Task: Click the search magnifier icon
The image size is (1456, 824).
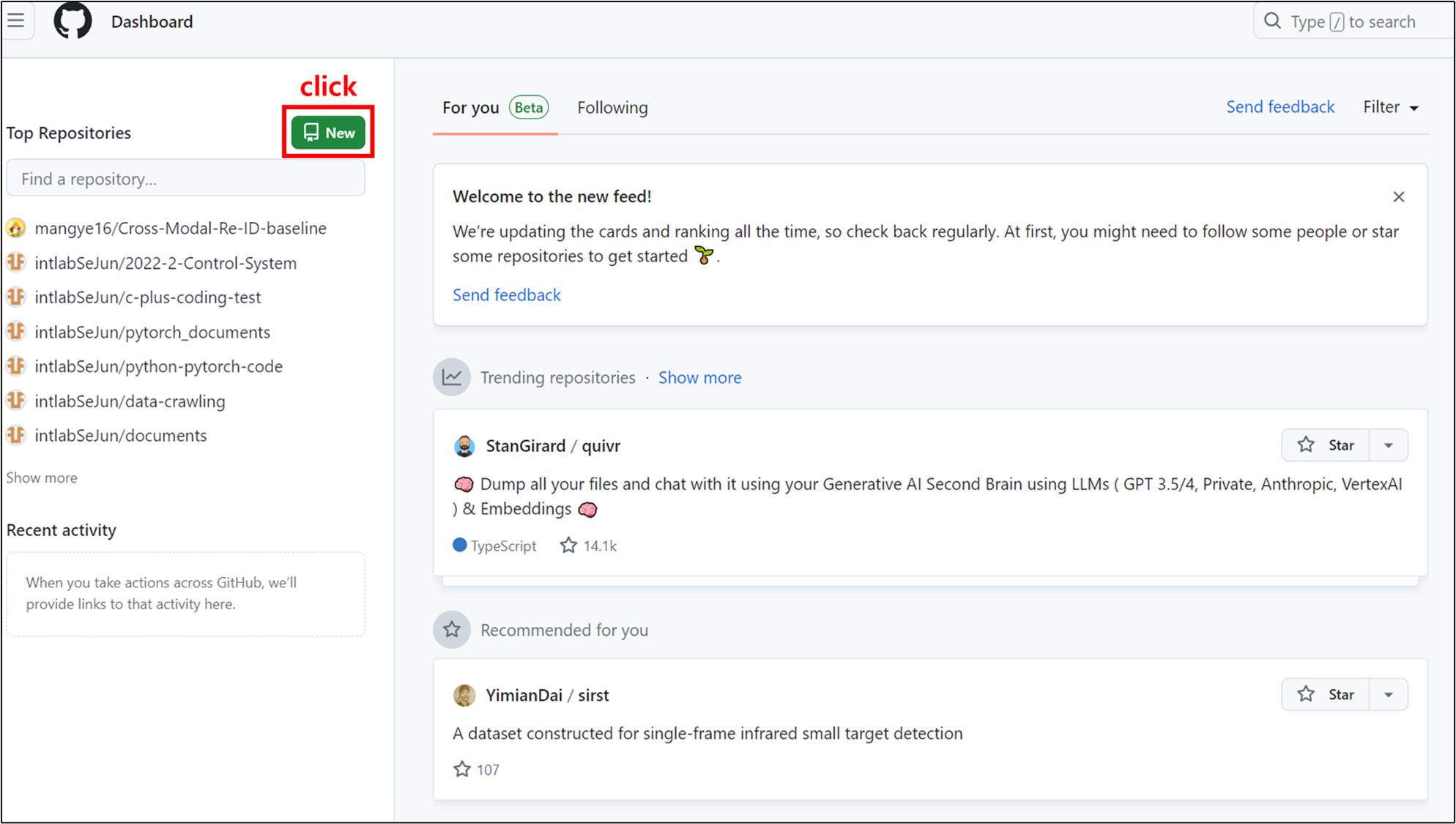Action: tap(1273, 21)
